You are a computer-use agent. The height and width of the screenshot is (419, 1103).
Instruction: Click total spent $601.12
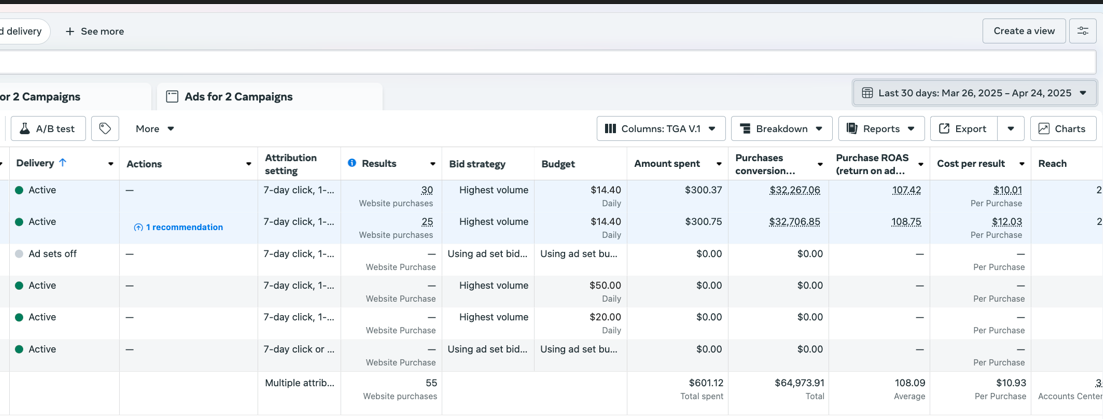[x=706, y=383]
